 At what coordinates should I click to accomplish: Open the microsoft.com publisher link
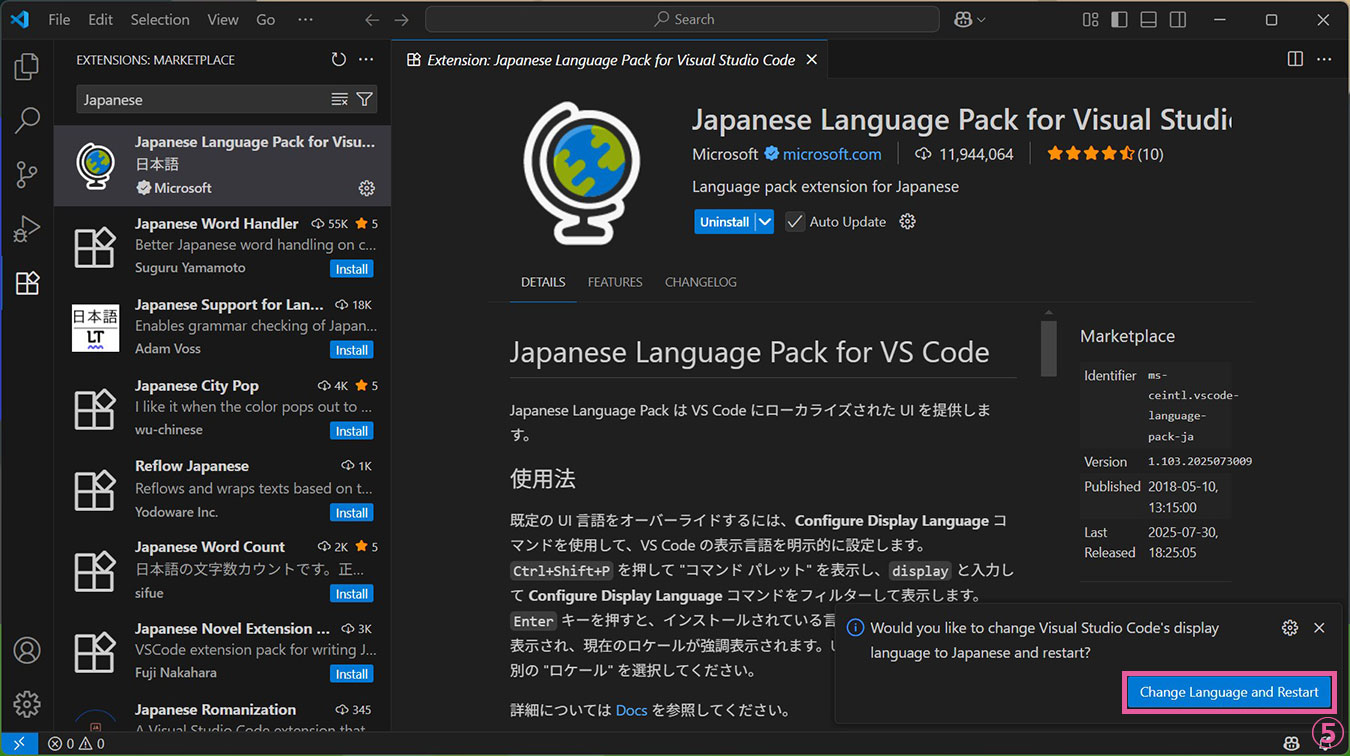(x=832, y=154)
